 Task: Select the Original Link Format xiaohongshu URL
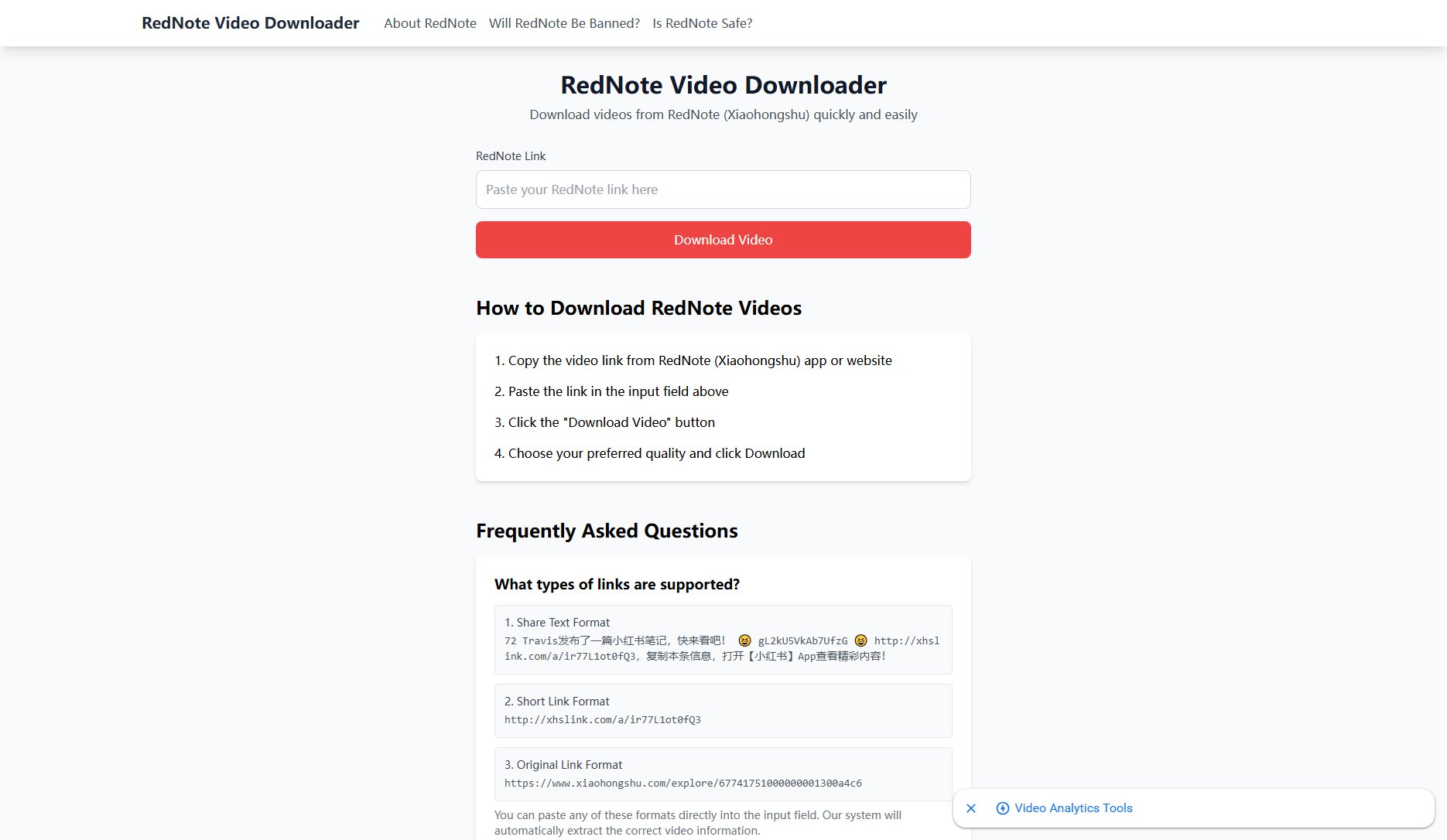[x=683, y=783]
